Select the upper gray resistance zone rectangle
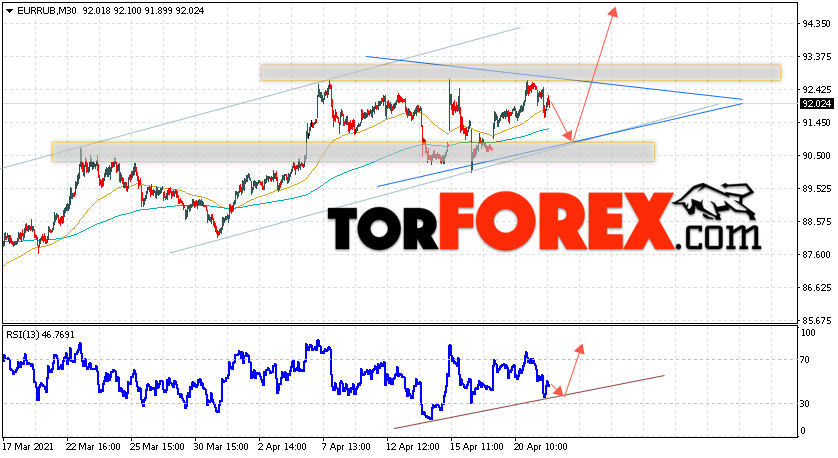The width and height of the screenshot is (838, 458). tap(521, 73)
